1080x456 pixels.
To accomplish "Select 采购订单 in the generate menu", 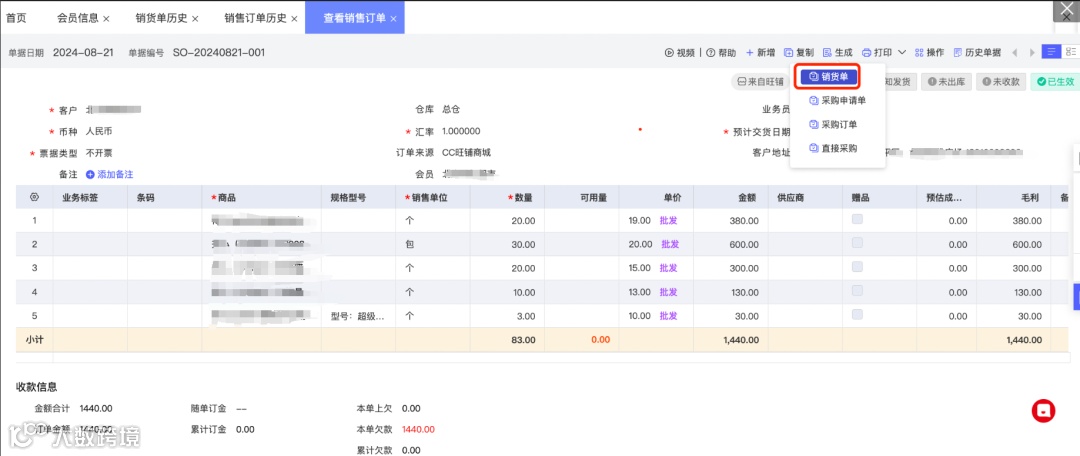I will 833,125.
